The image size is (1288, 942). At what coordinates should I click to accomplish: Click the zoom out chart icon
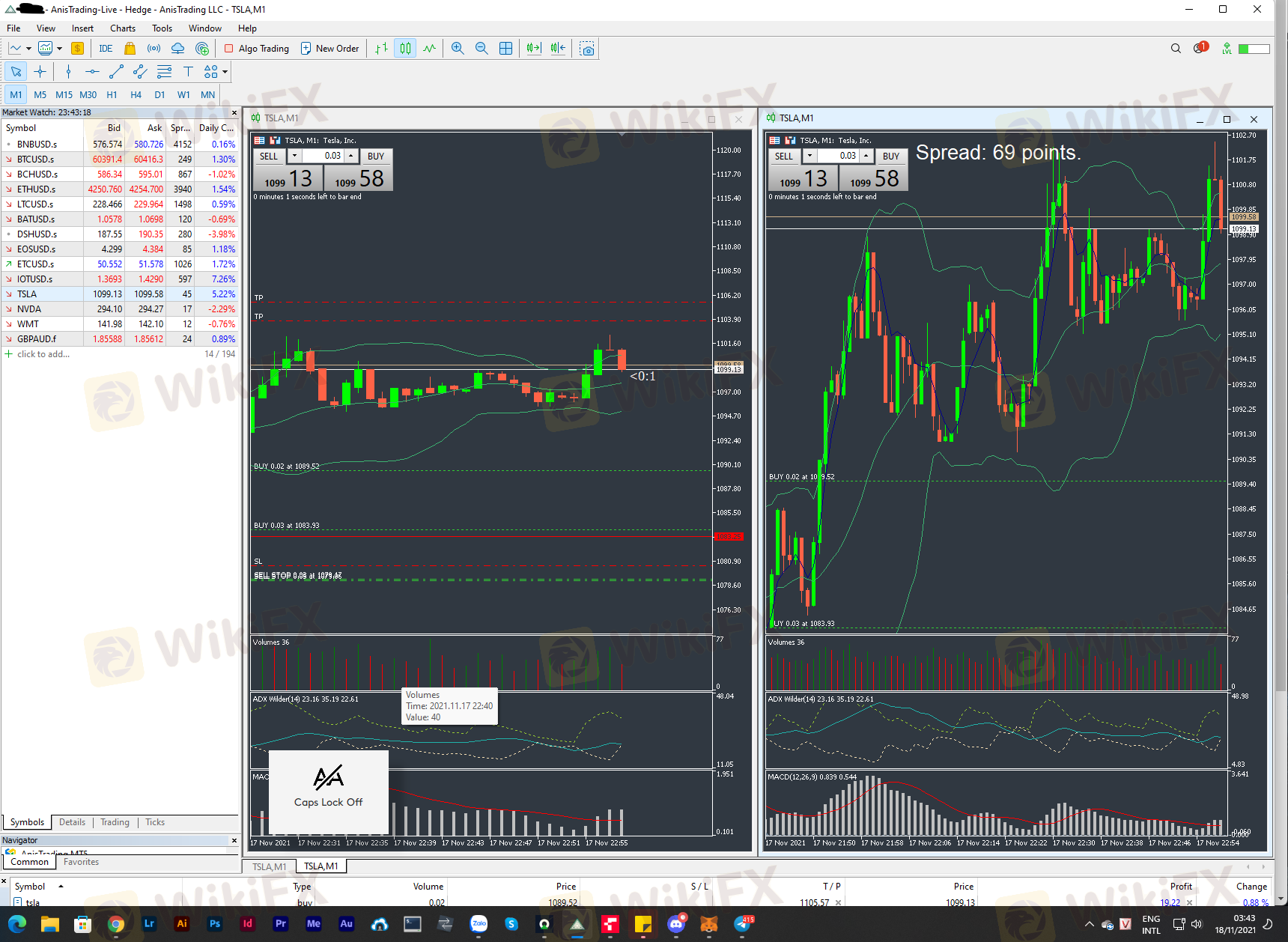coord(482,49)
